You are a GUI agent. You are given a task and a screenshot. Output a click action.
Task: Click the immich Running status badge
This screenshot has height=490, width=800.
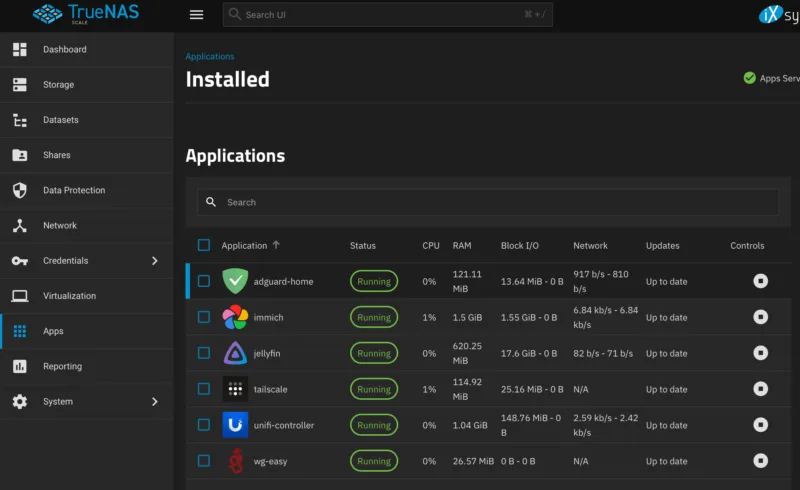click(374, 317)
